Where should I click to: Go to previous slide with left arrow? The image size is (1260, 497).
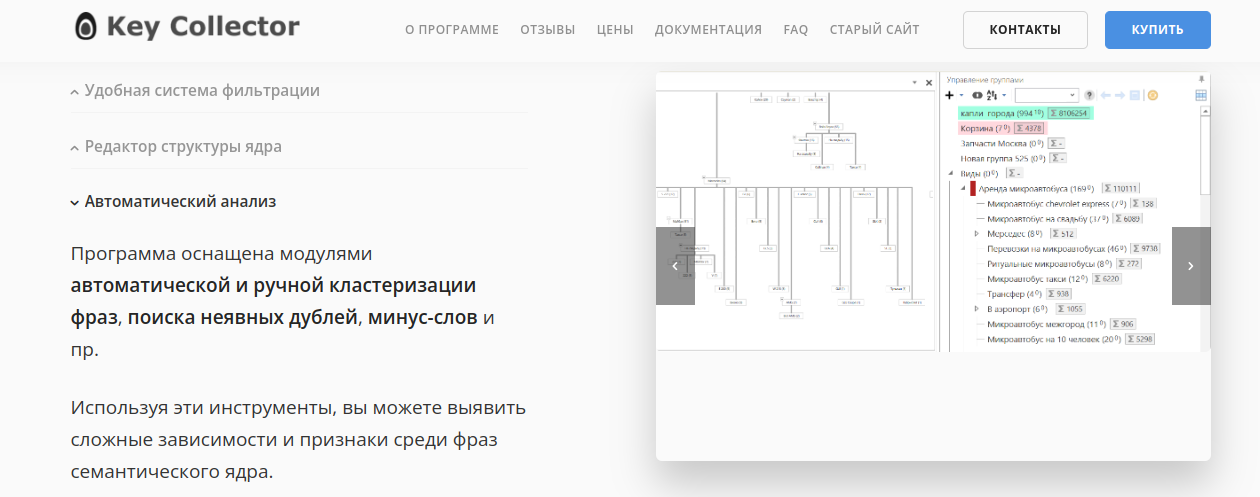click(675, 266)
